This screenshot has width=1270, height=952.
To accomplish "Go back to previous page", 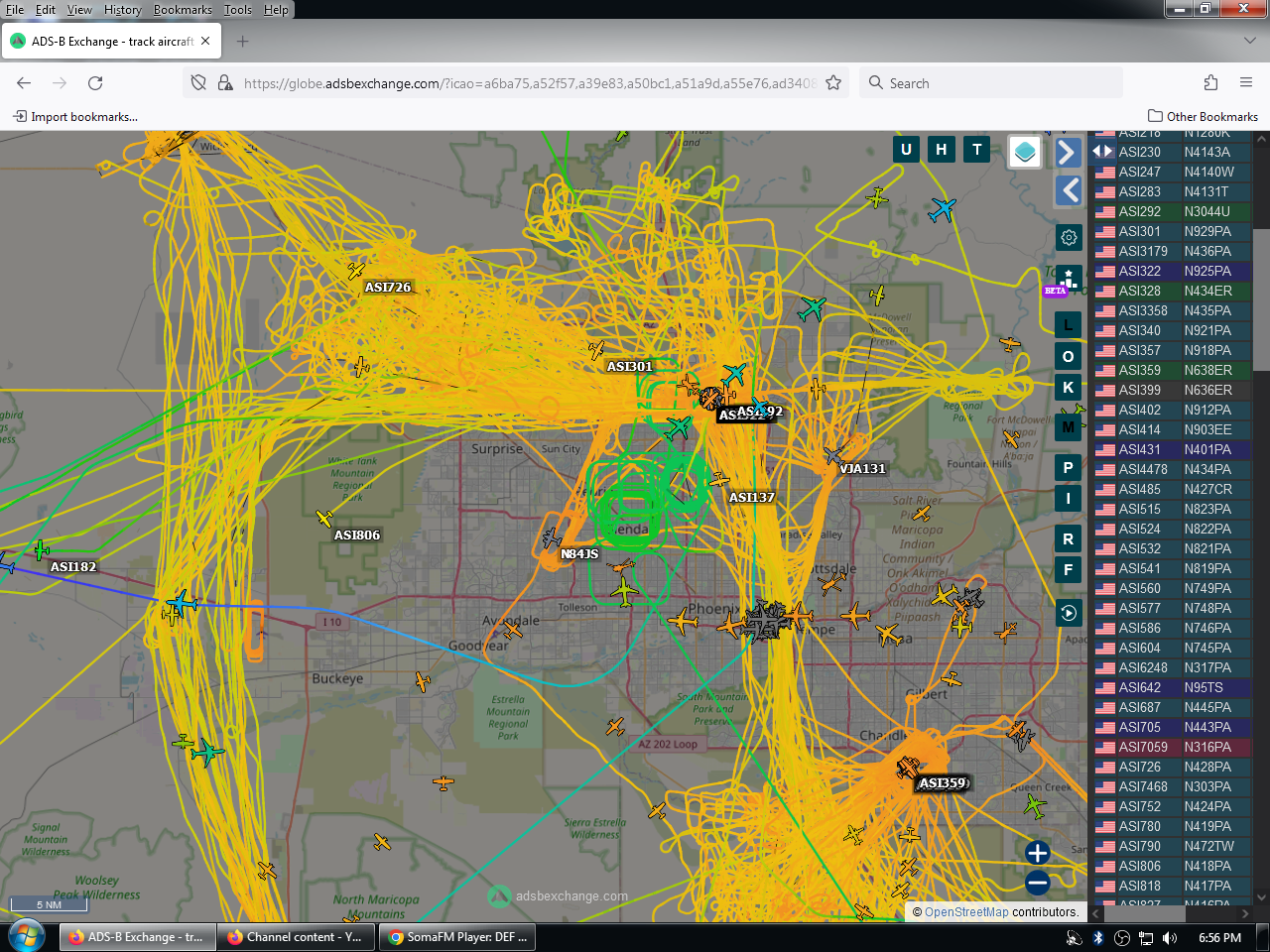I will coord(24,83).
